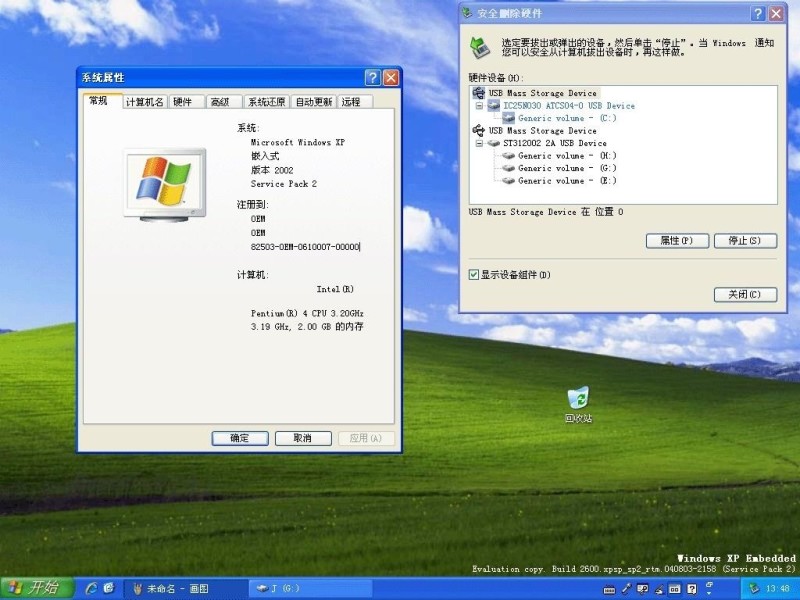800x600 pixels.
Task: Select the second USB Mass Storage Device entry
Action: [x=542, y=131]
